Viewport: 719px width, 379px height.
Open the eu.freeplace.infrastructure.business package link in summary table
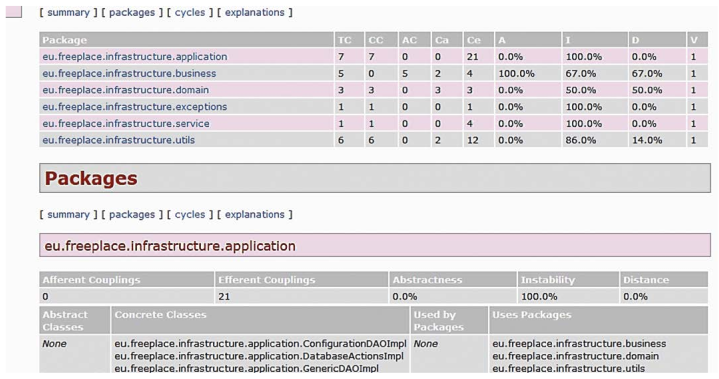(129, 73)
